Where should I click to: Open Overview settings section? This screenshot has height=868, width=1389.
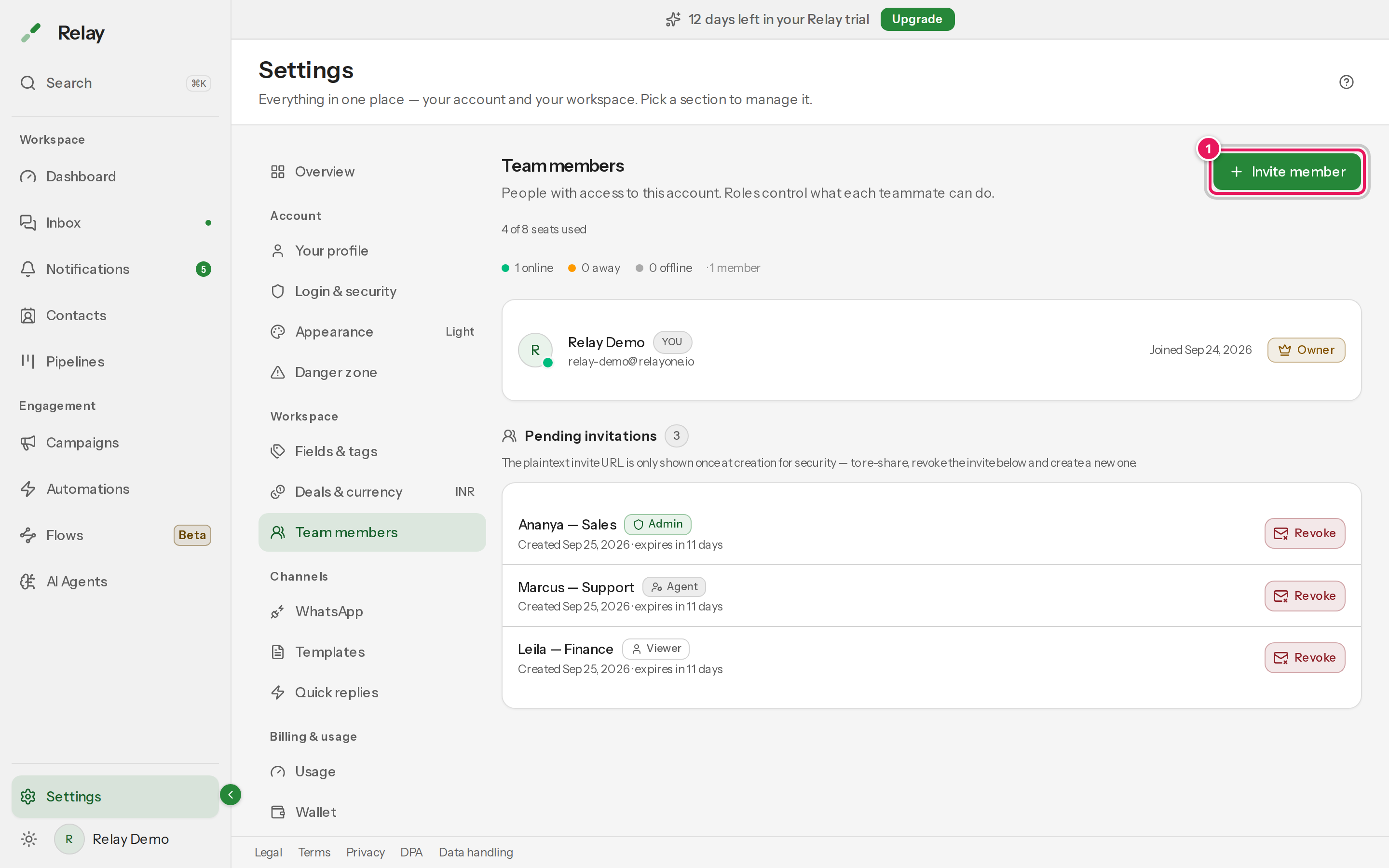click(x=372, y=172)
